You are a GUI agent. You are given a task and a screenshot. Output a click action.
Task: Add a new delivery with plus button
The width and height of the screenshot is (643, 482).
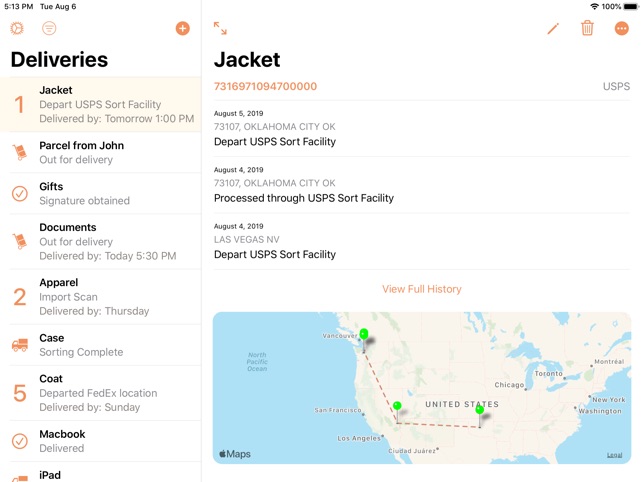click(x=182, y=28)
